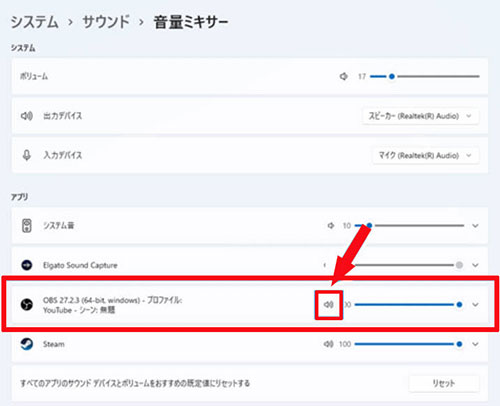The width and height of the screenshot is (500, 406).
Task: Click the Elgato Sound Capture label
Action: coord(80,265)
